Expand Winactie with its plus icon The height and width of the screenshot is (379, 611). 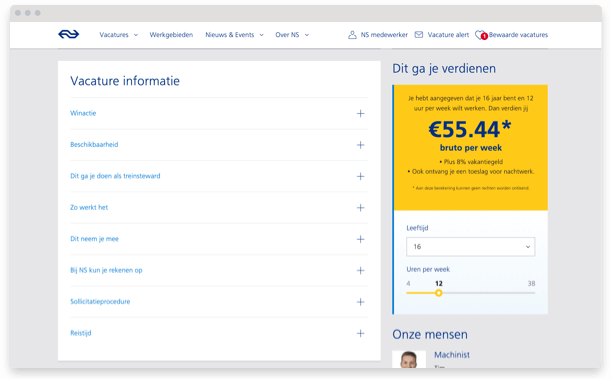tap(360, 113)
